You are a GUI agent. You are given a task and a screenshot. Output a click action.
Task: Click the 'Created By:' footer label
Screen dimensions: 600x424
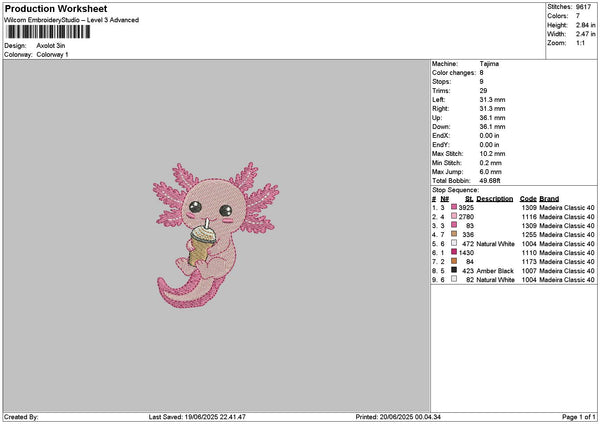coord(21,417)
